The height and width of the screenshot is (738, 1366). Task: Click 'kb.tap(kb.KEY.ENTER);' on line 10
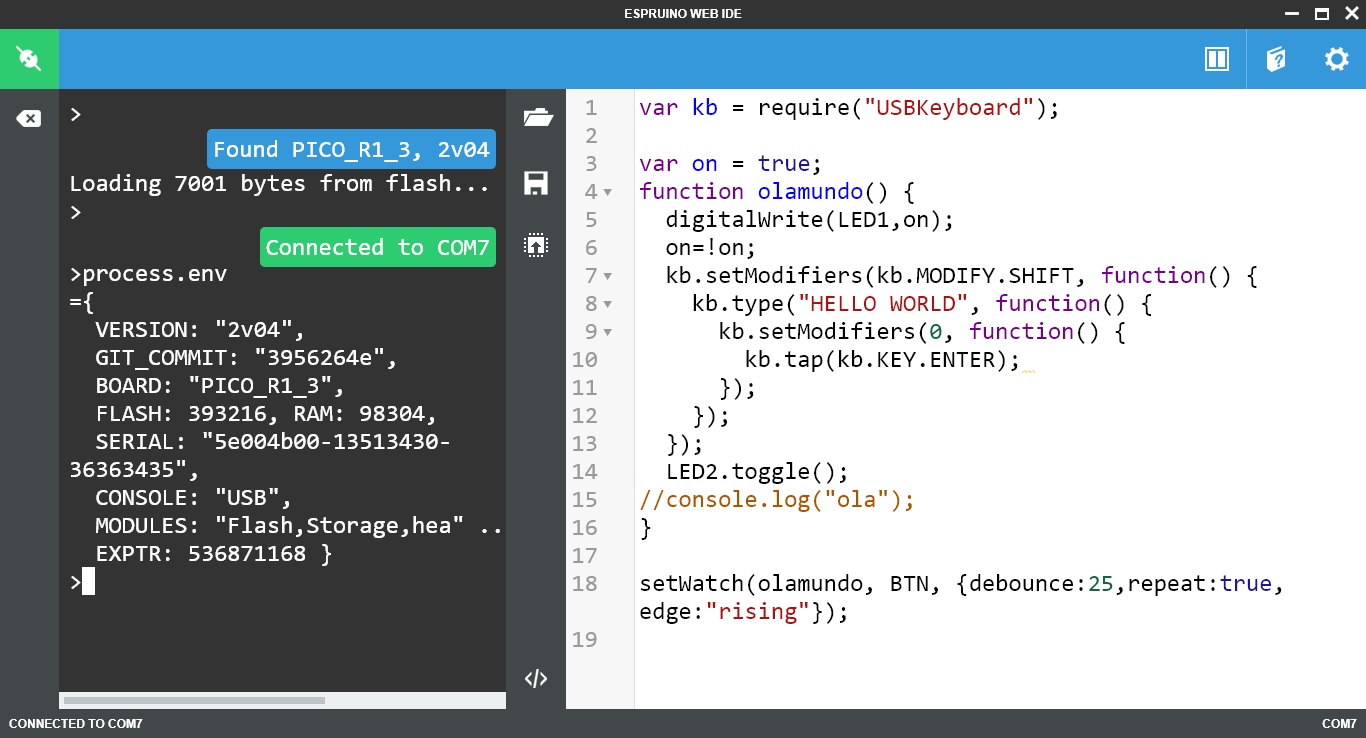[x=883, y=360]
